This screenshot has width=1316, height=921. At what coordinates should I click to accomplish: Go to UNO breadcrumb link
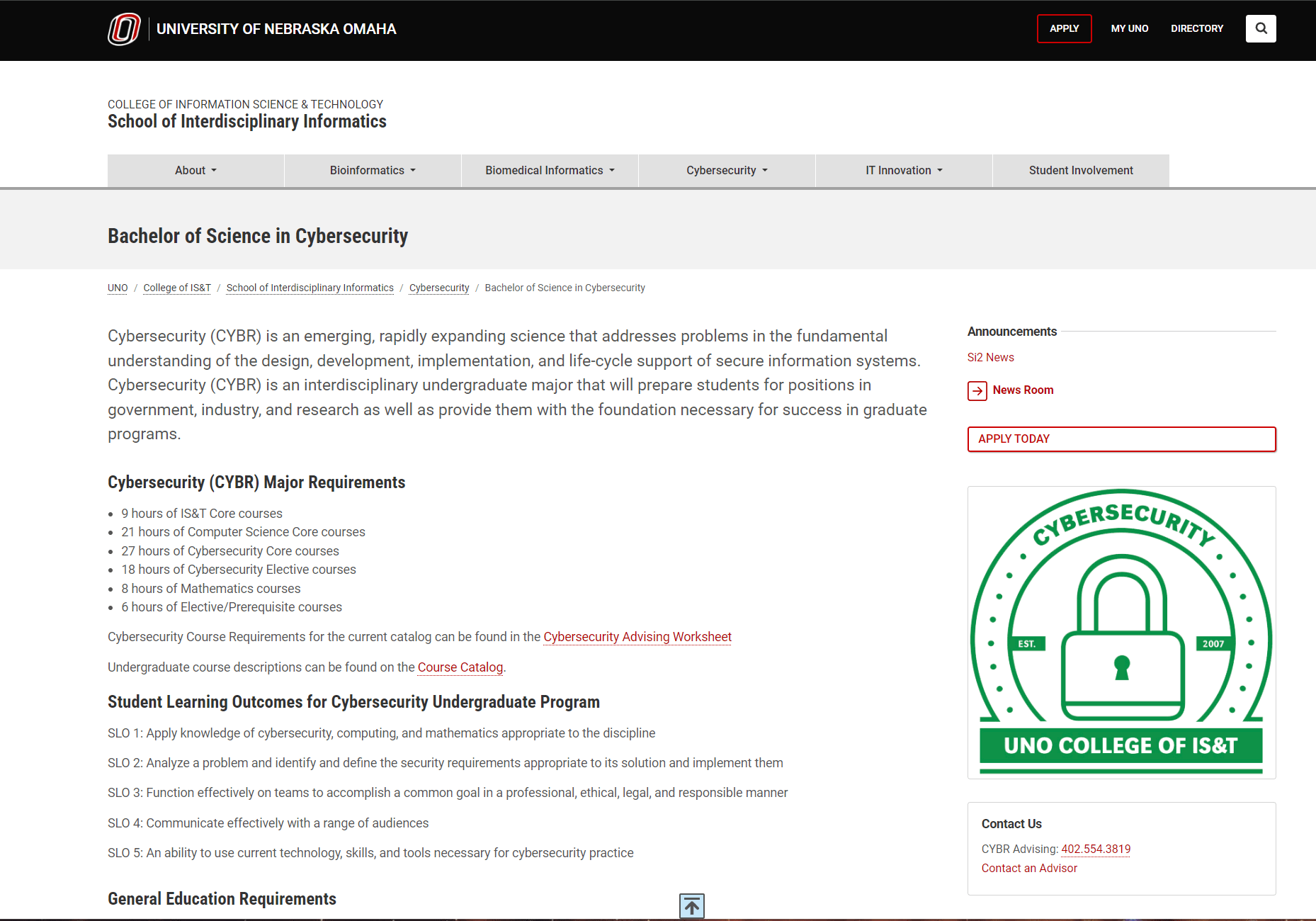(118, 288)
